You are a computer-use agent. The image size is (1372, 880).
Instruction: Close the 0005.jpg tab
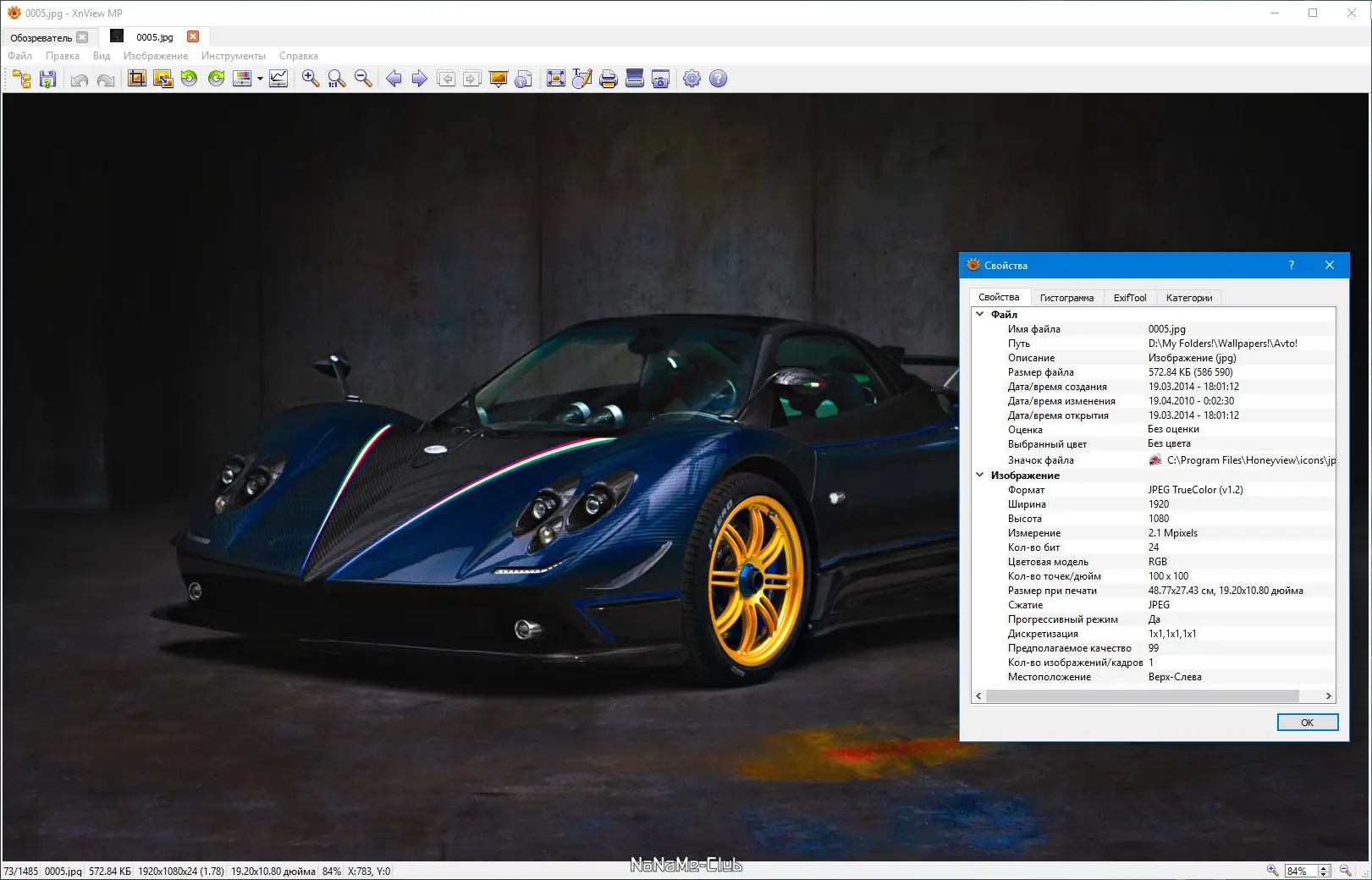click(193, 36)
